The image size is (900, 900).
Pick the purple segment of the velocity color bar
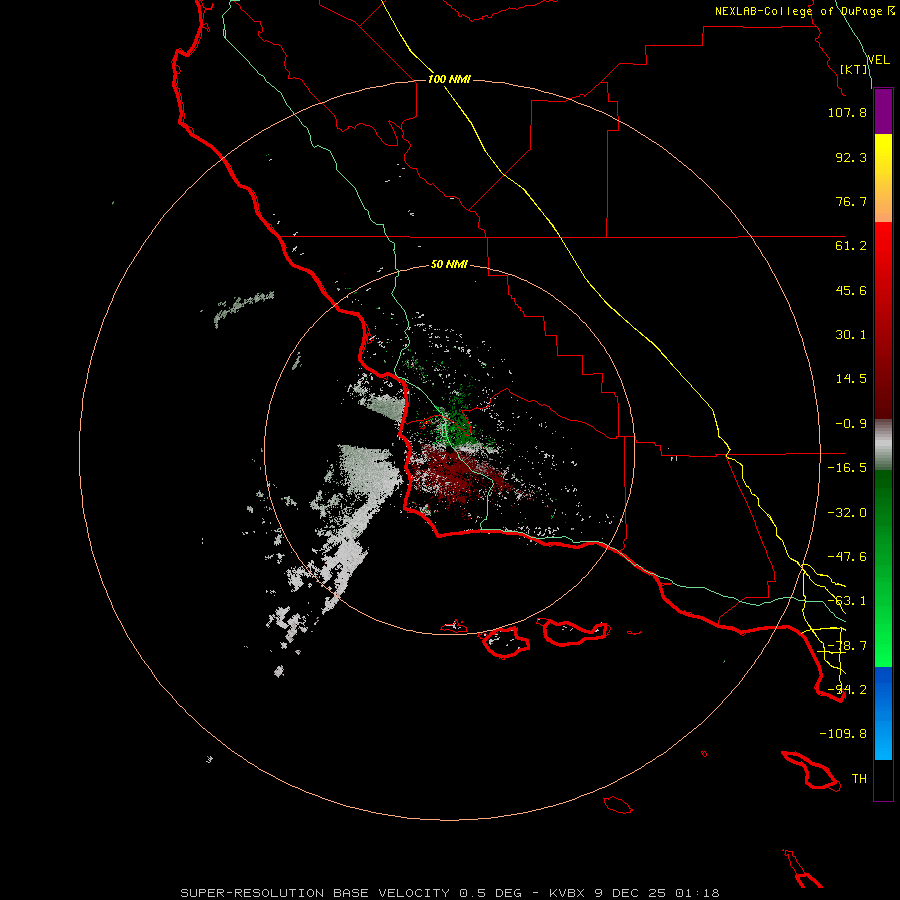coord(883,111)
